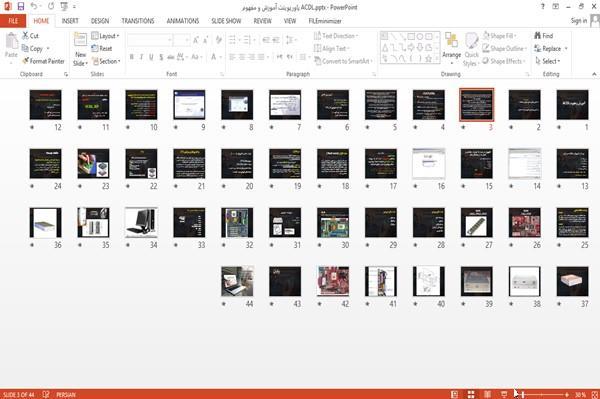Image resolution: width=600 pixels, height=399 pixels.
Task: Switch to TRANSITIONS tab
Action: point(138,21)
